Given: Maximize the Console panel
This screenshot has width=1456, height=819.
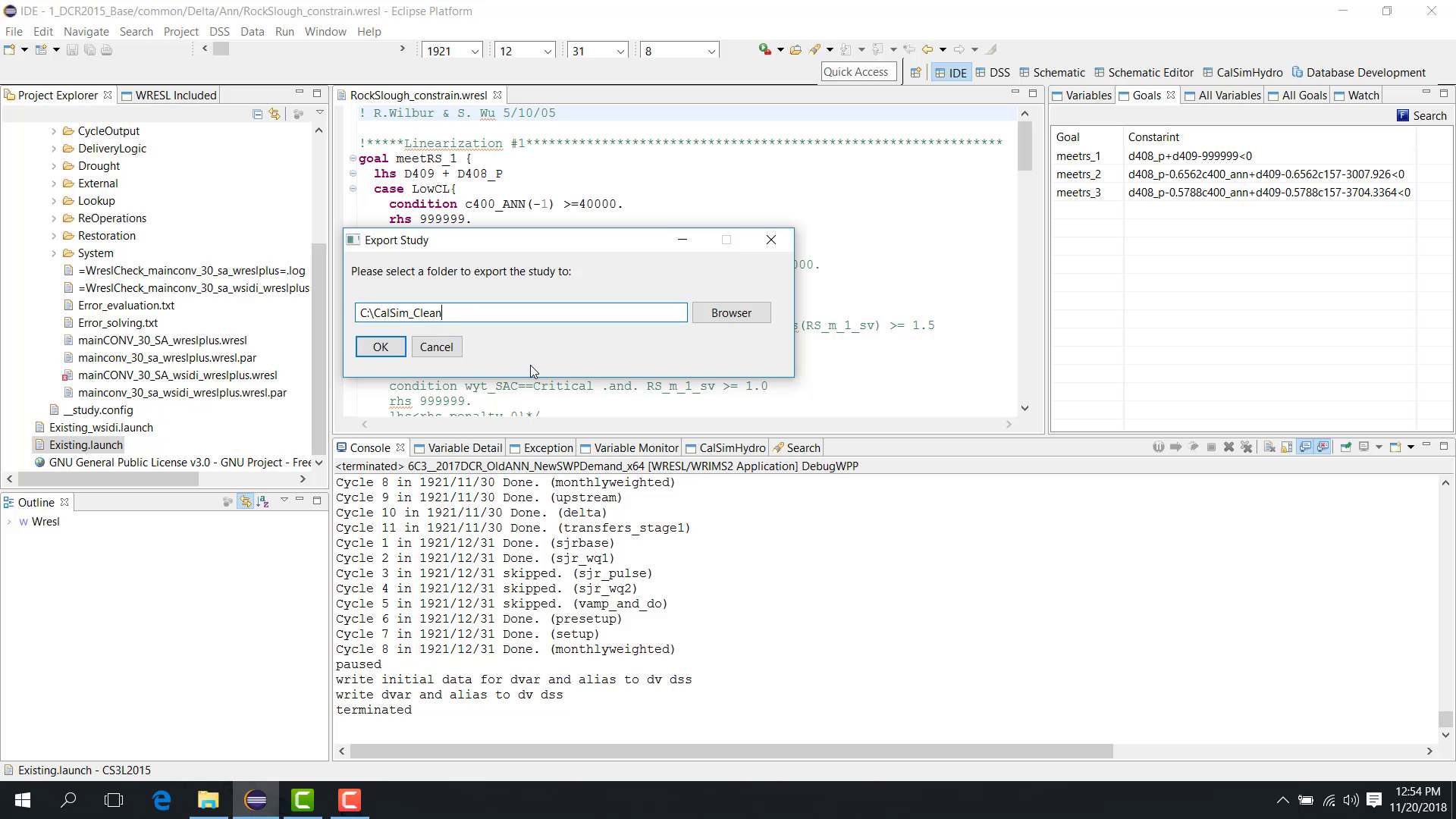Looking at the screenshot, I should [1444, 446].
